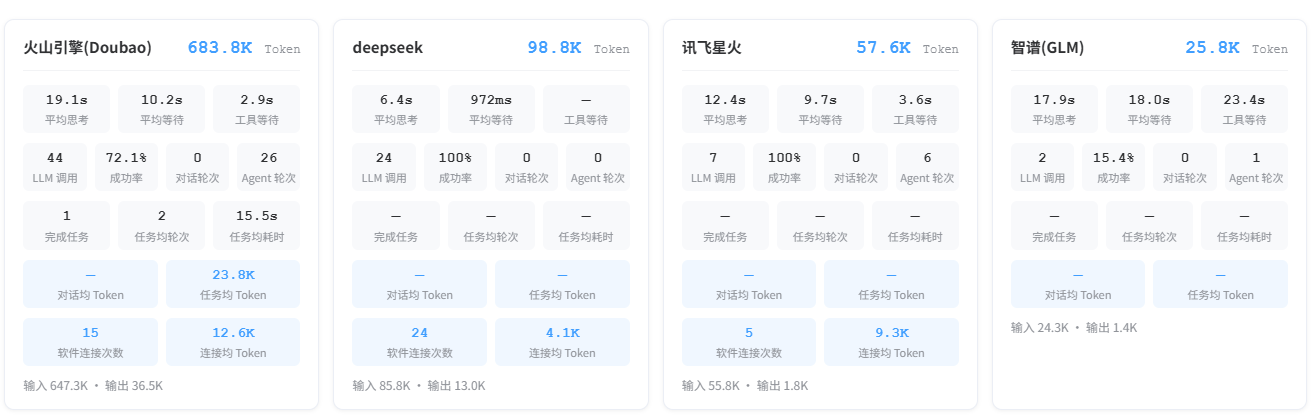Click the 讯飞星火 card title
This screenshot has height=415, width=1315.
[712, 47]
